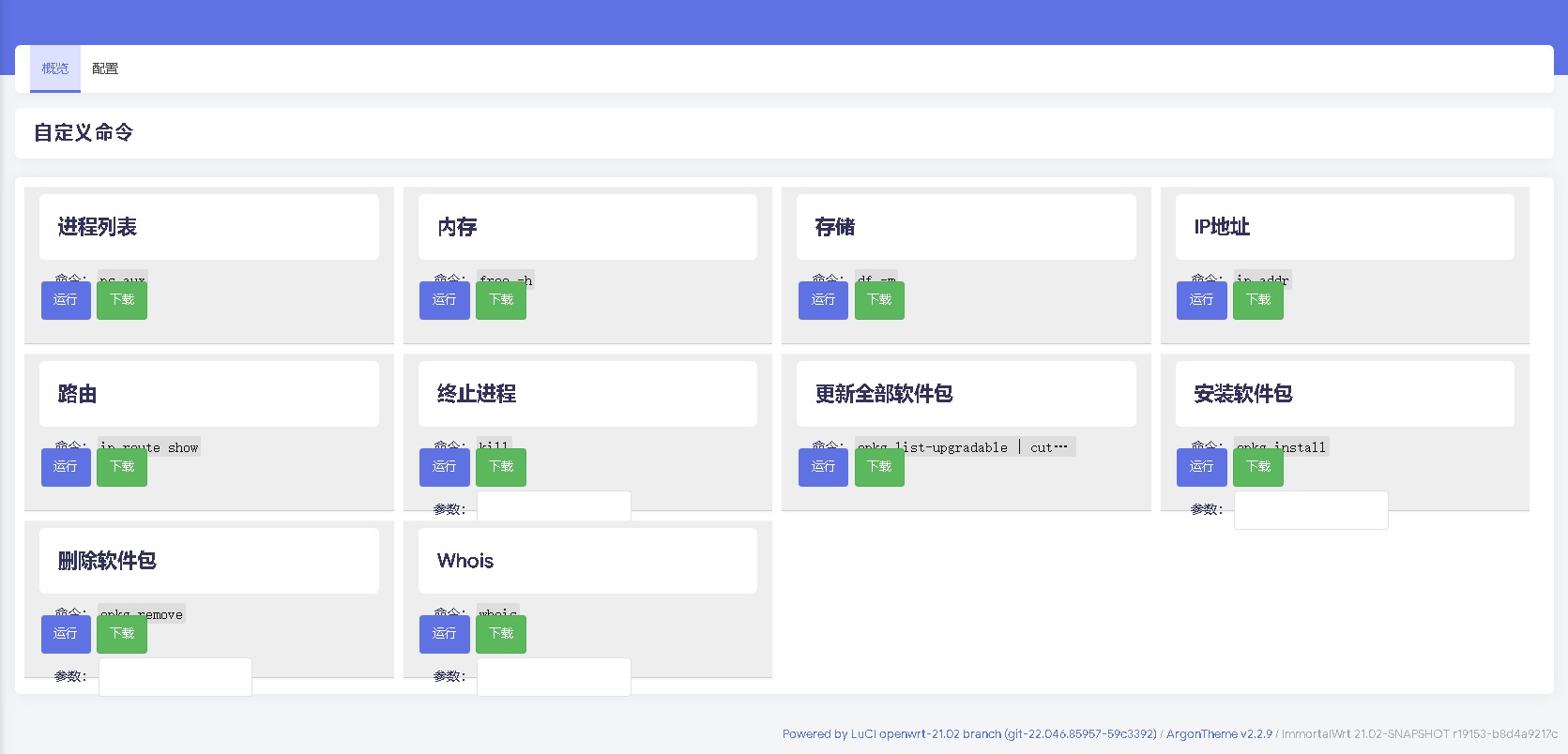1568x754 pixels.
Task: Click 运行 under 内存
Action: click(x=444, y=300)
